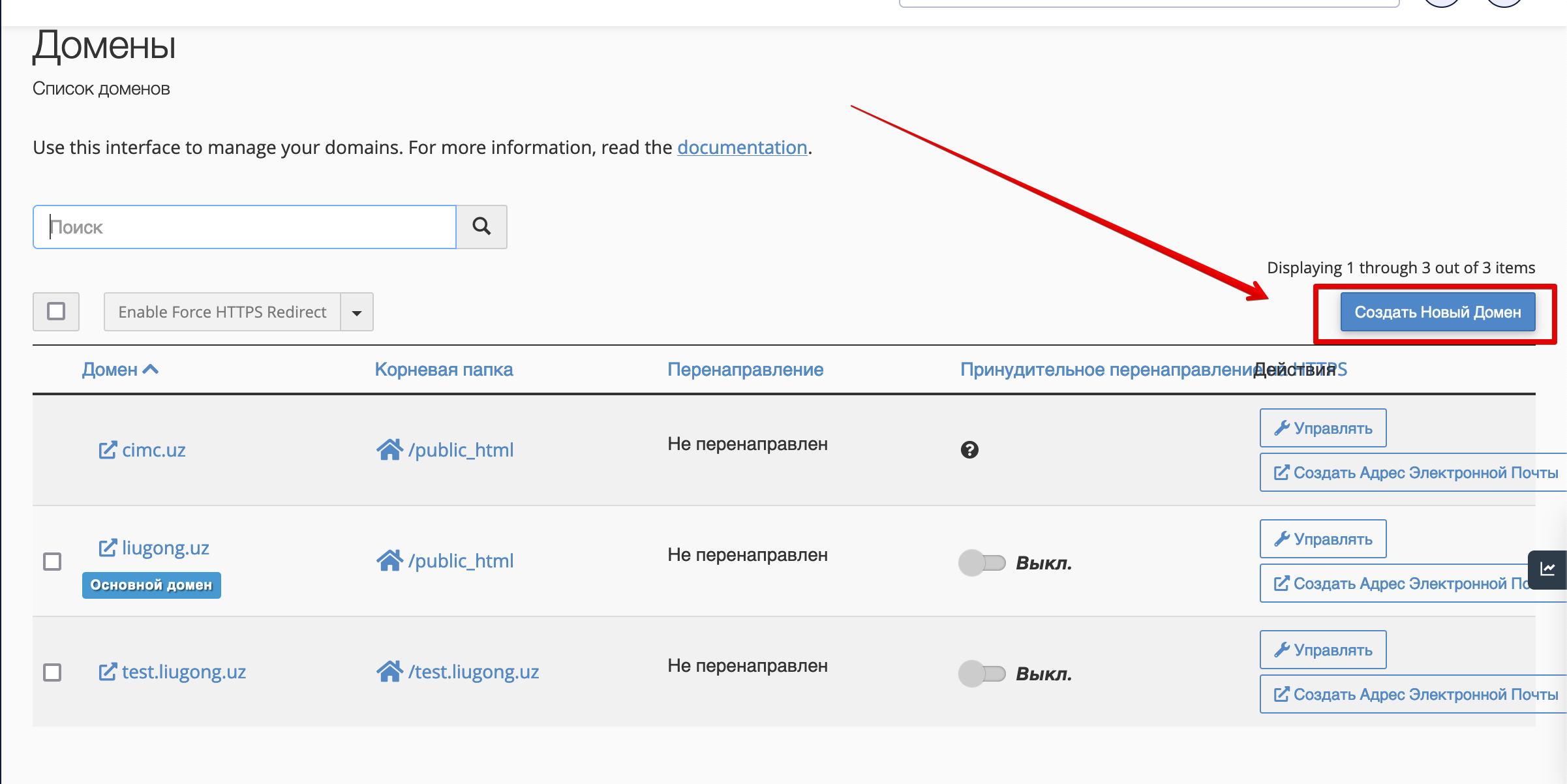Viewport: 1567px width, 784px height.
Task: Click external link icon next to liugong.uz
Action: 108,548
